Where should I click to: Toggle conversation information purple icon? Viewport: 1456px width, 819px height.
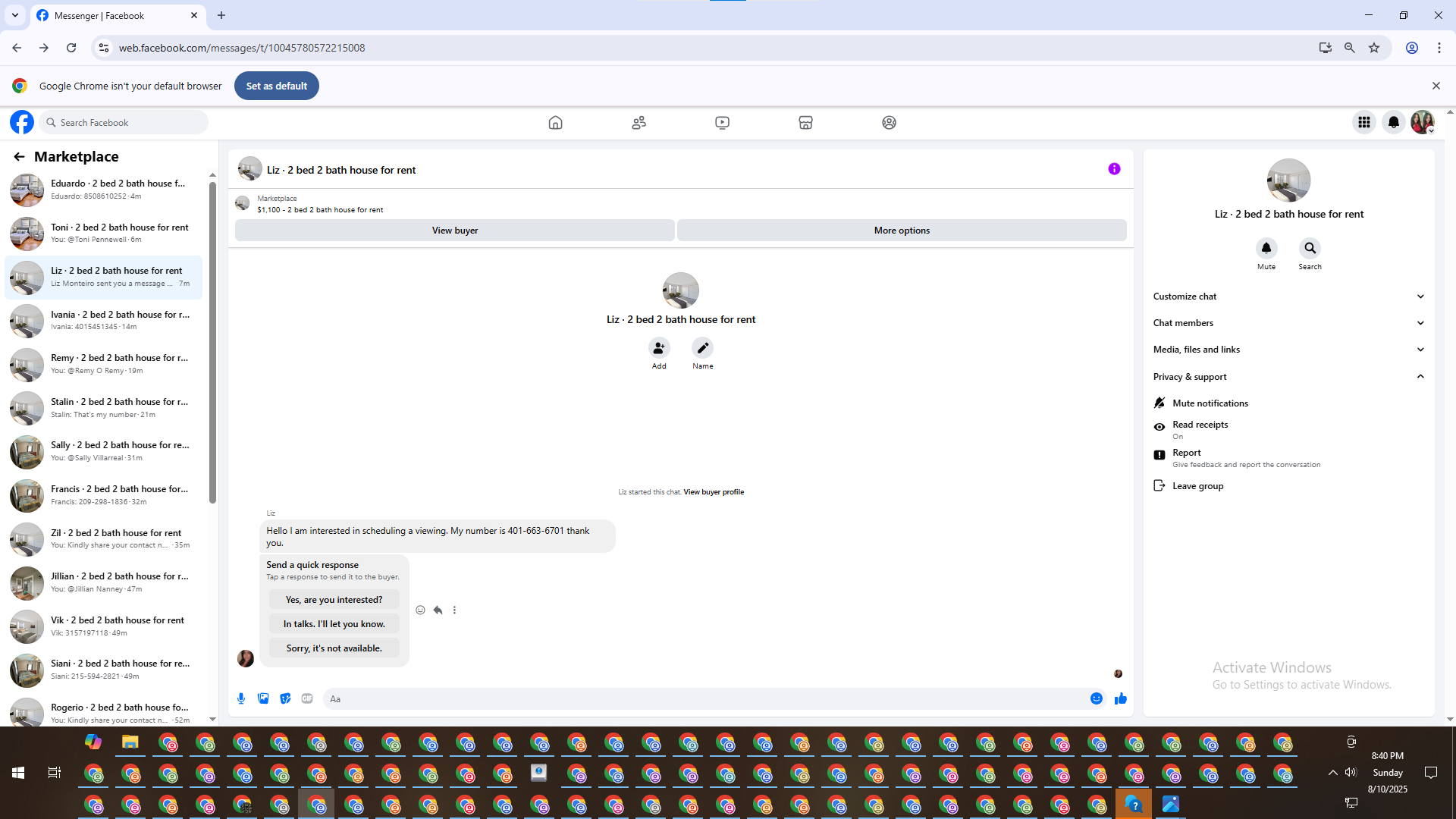pos(1114,169)
